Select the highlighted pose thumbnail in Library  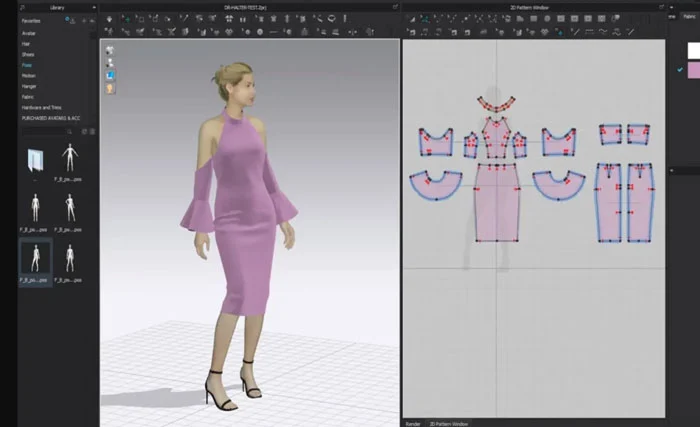(35, 262)
